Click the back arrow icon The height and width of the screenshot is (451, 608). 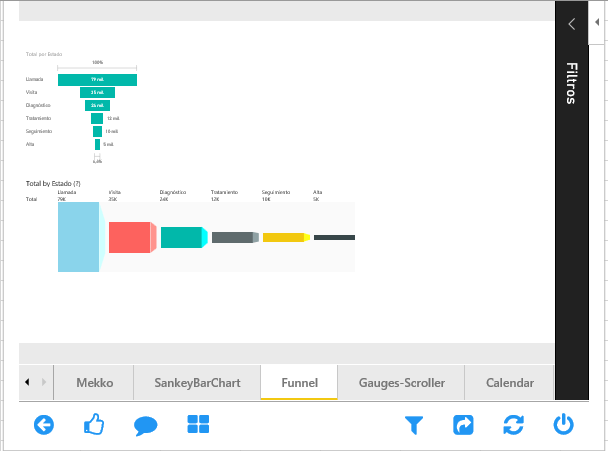point(44,425)
